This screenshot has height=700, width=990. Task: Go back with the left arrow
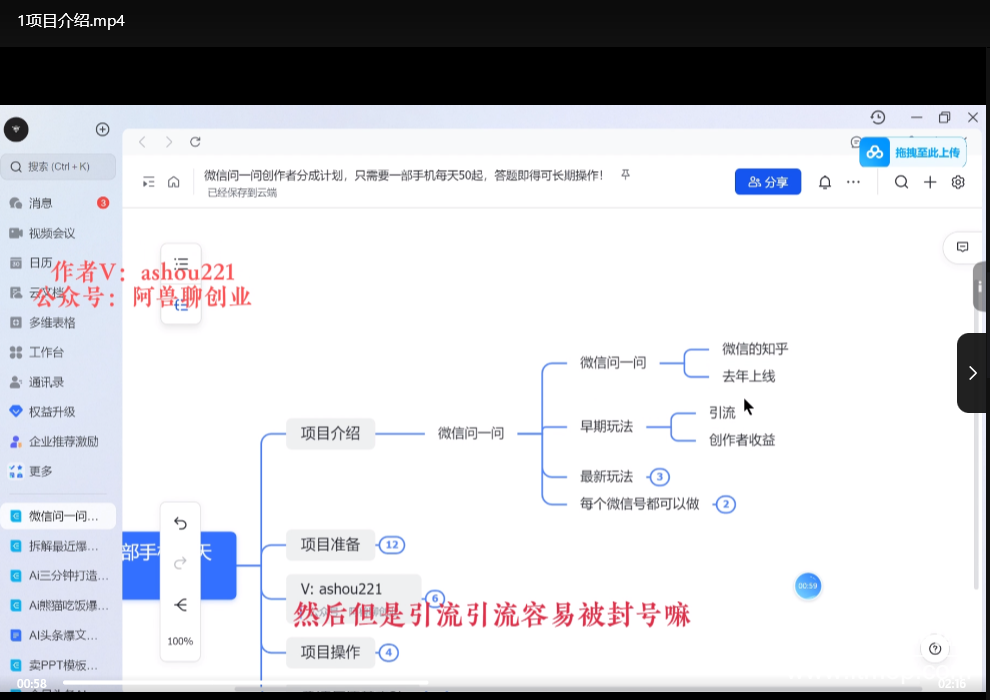click(142, 142)
